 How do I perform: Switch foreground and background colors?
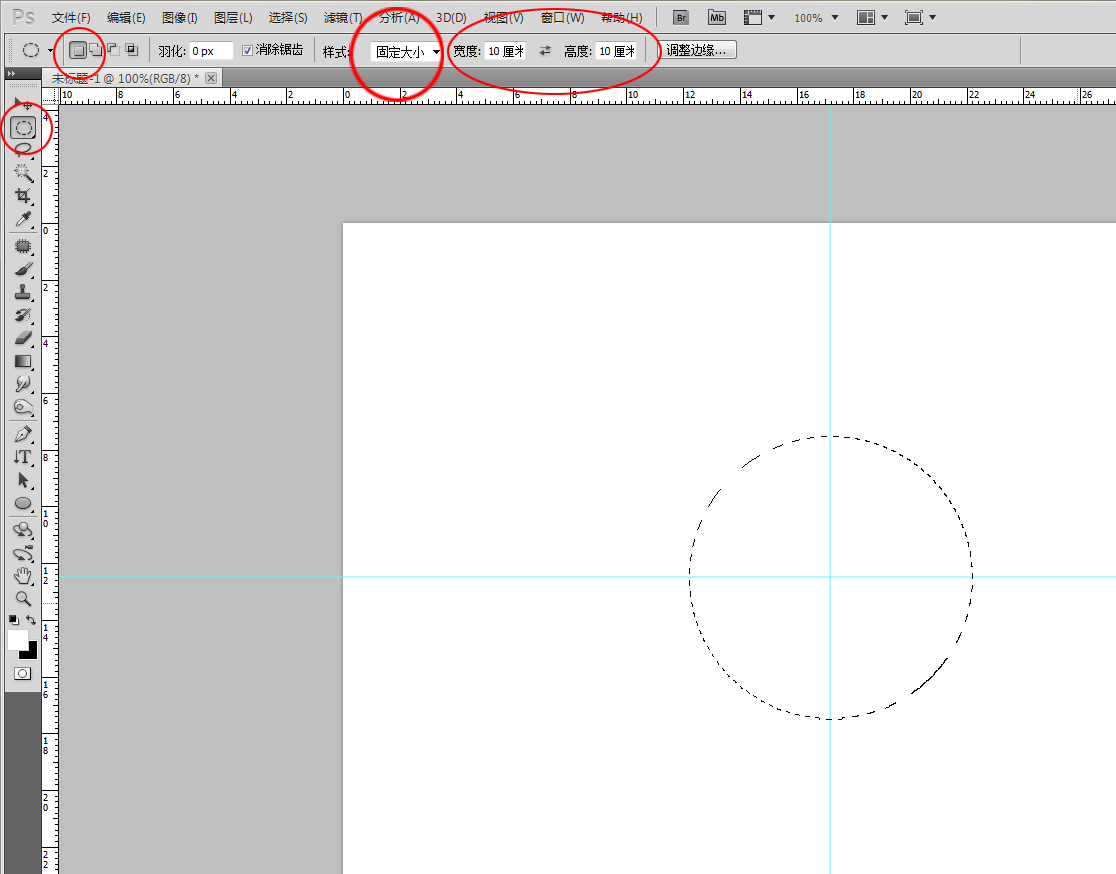pos(31,620)
